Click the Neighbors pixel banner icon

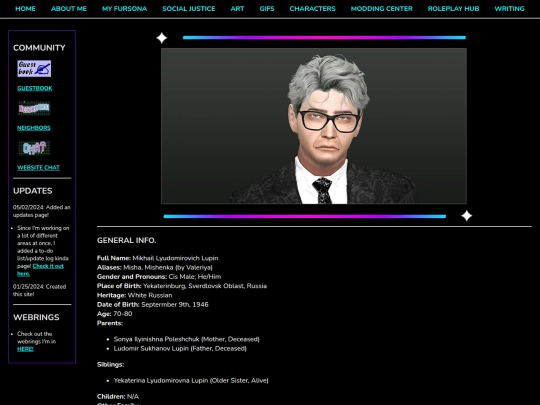[x=34, y=108]
